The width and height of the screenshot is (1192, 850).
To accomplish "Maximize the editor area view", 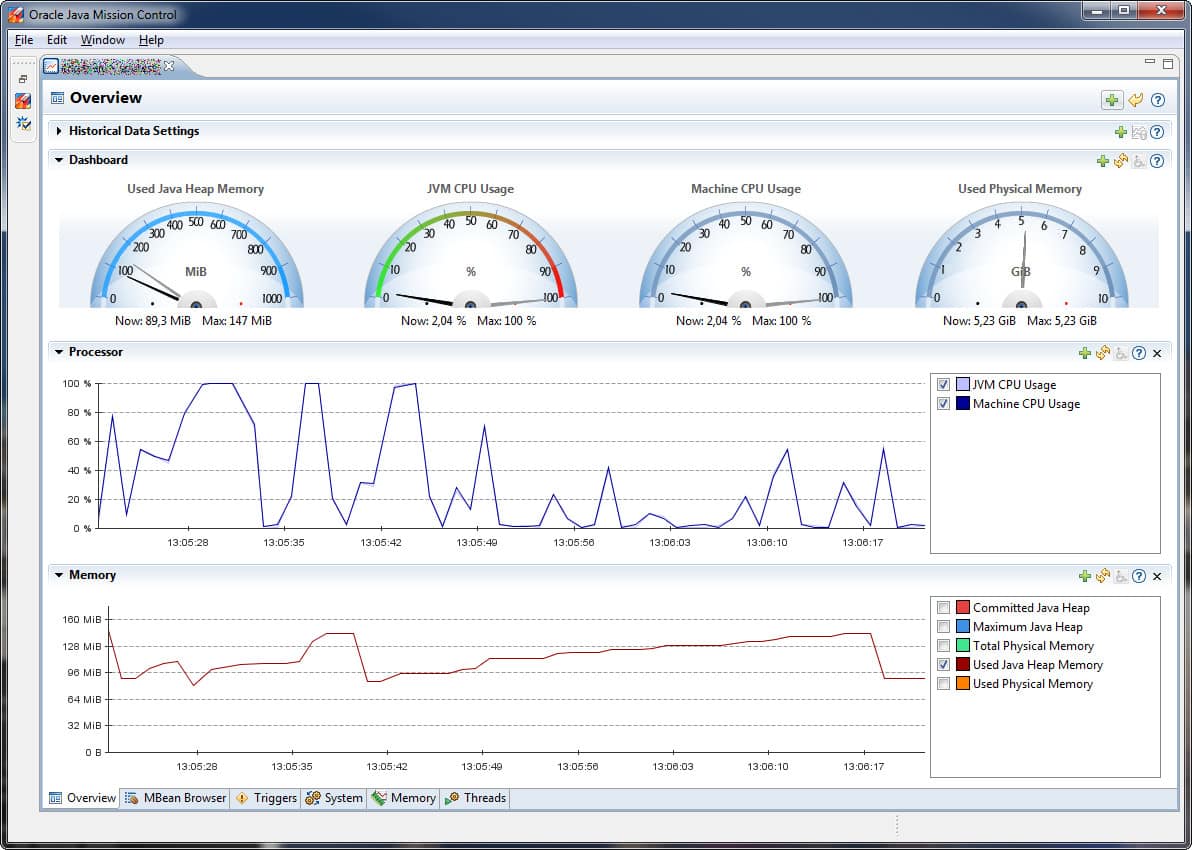I will click(1168, 63).
